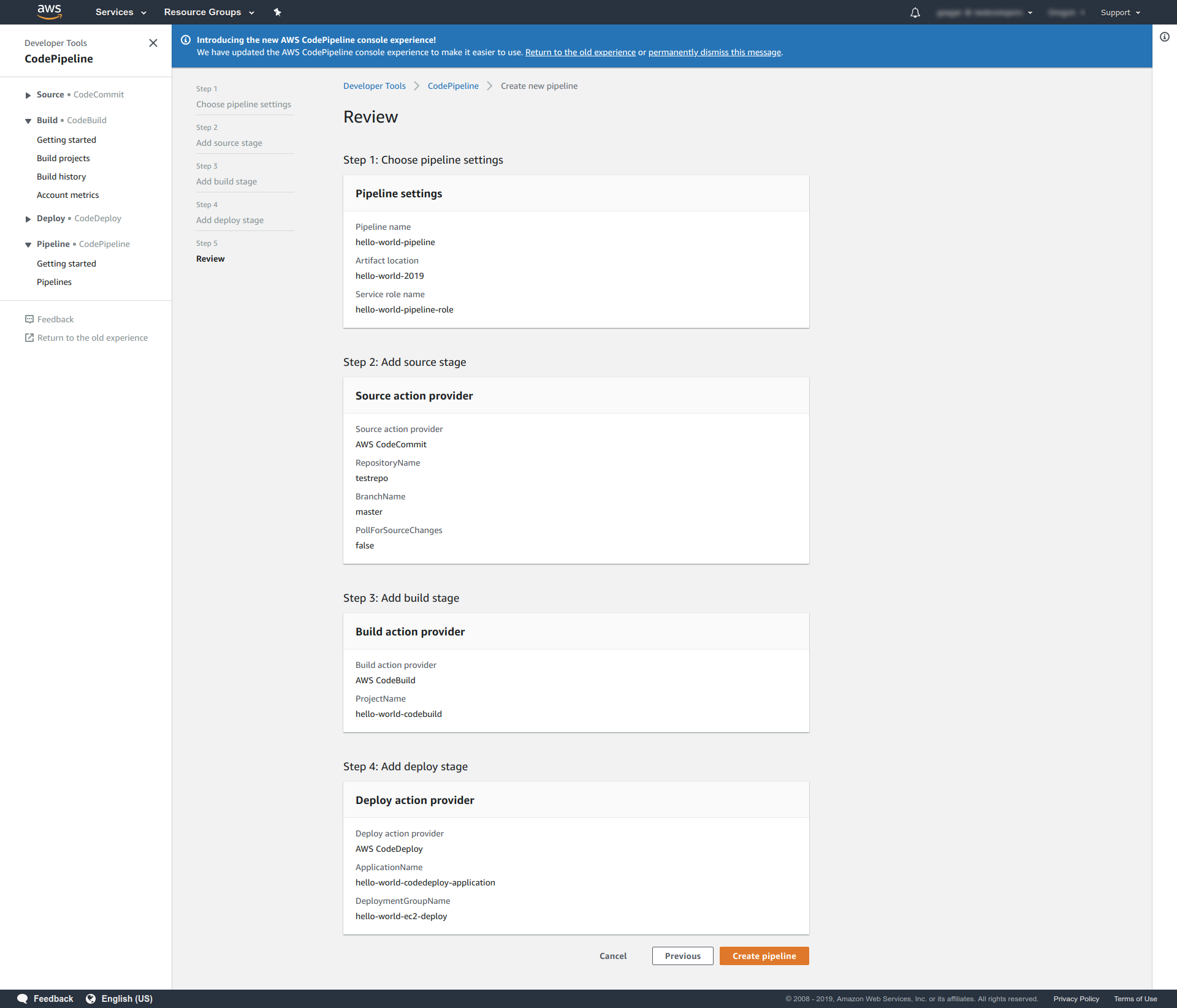Image resolution: width=1177 pixels, height=1008 pixels.
Task: Click the Cancel button
Action: [x=613, y=956]
